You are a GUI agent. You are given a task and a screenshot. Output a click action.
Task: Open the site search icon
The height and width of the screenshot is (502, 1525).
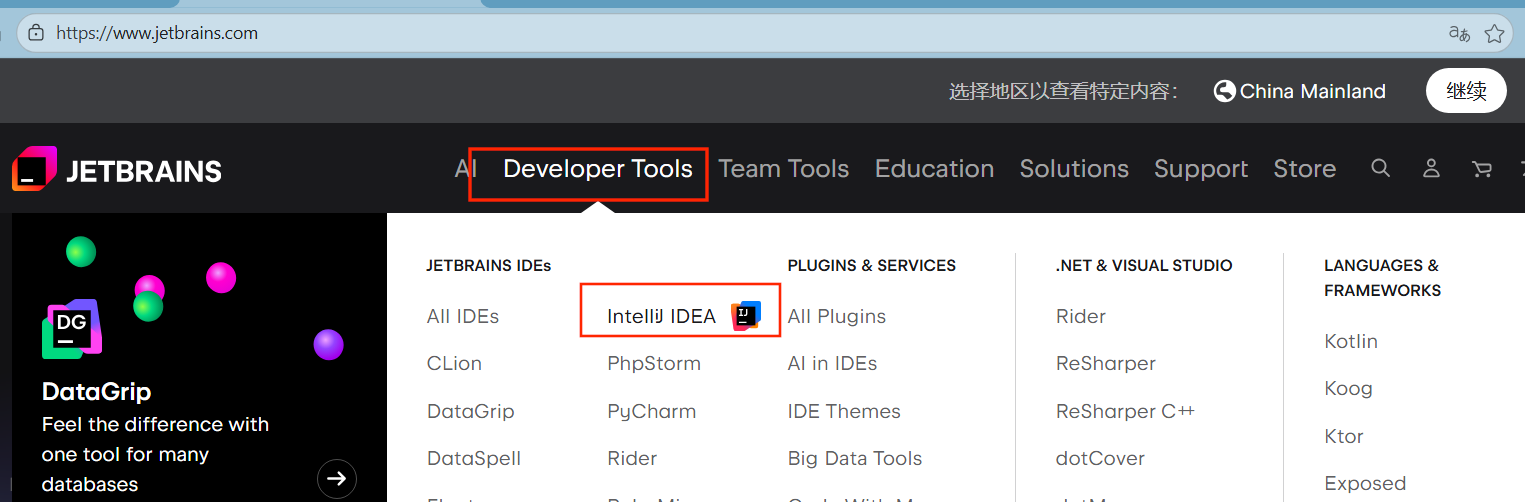pos(1380,168)
